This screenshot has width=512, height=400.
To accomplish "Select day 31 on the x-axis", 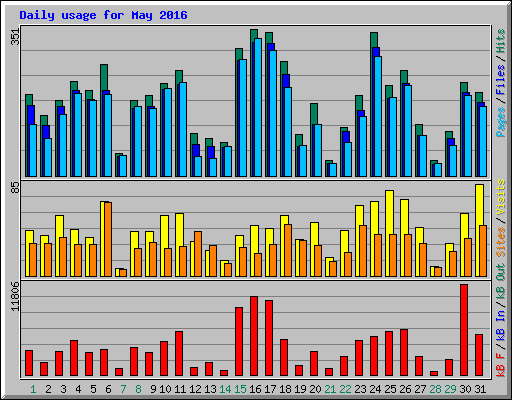I will (x=480, y=389).
